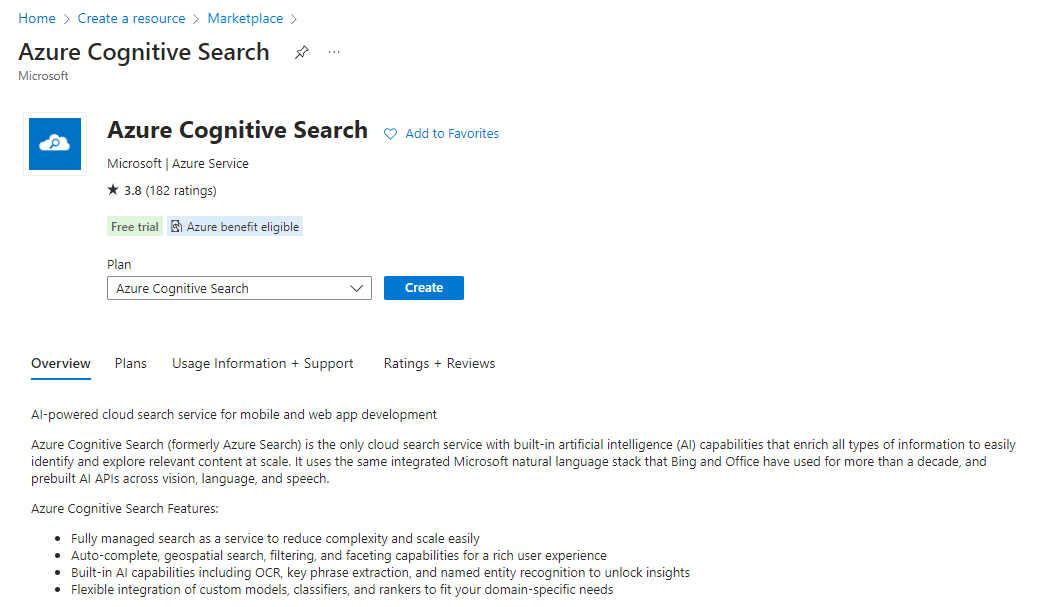Expand the Plan dropdown chevron
Image resolution: width=1047 pixels, height=607 pixels.
pos(358,288)
